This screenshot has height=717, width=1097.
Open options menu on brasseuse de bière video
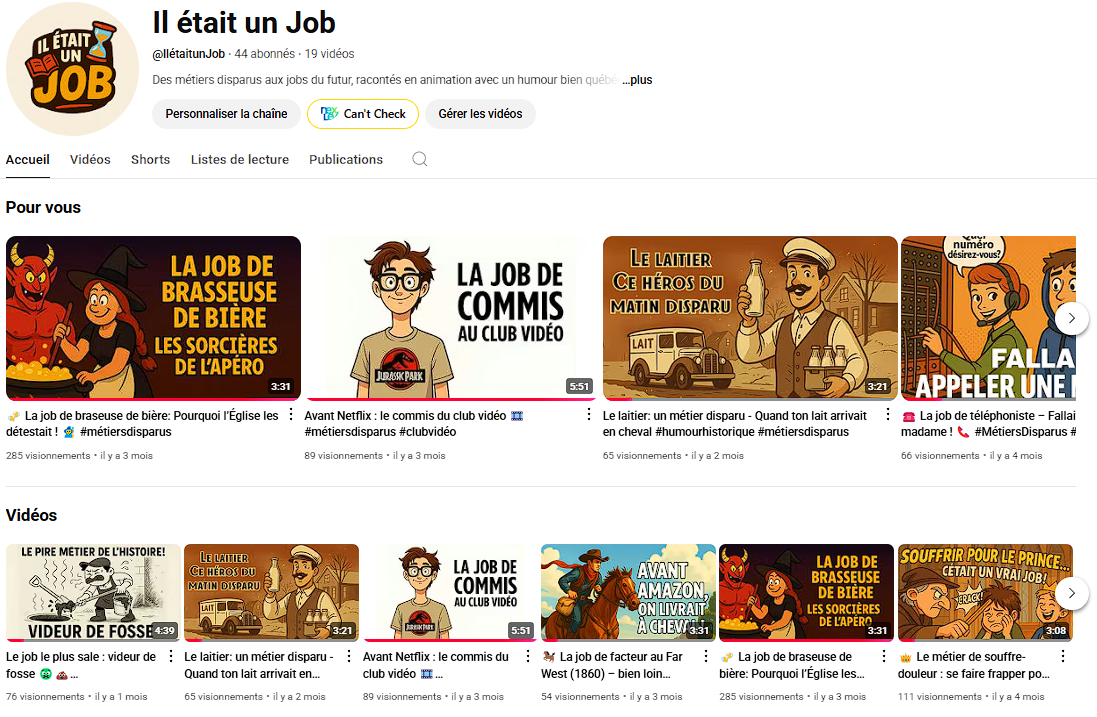pos(290,412)
